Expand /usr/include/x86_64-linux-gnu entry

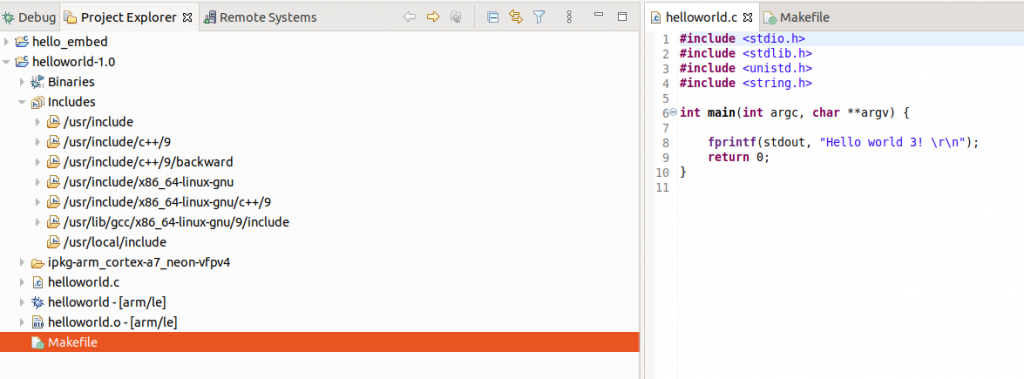[38, 182]
